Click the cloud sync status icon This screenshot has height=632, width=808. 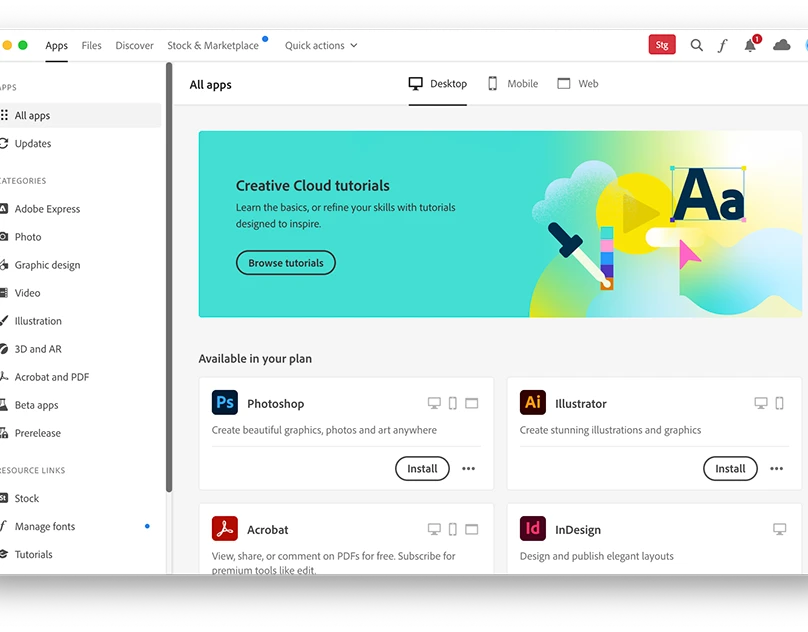pos(782,45)
